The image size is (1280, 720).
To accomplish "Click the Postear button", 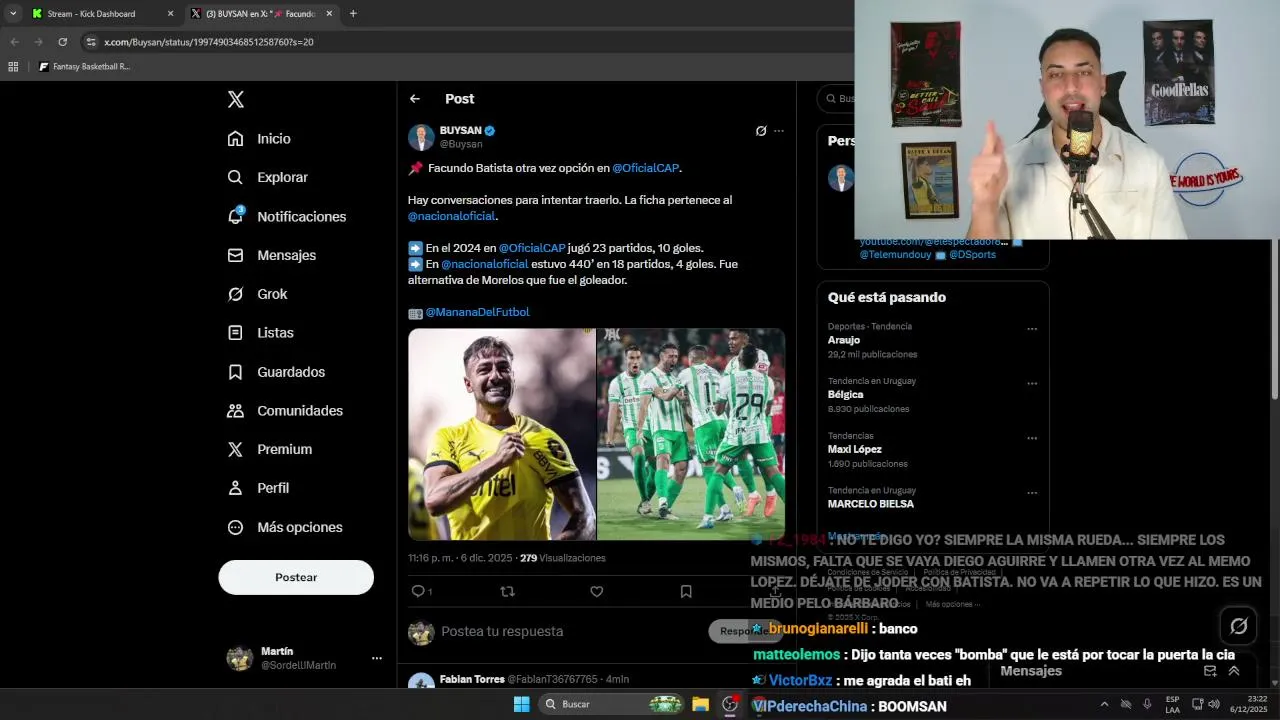I will pyautogui.click(x=296, y=577).
